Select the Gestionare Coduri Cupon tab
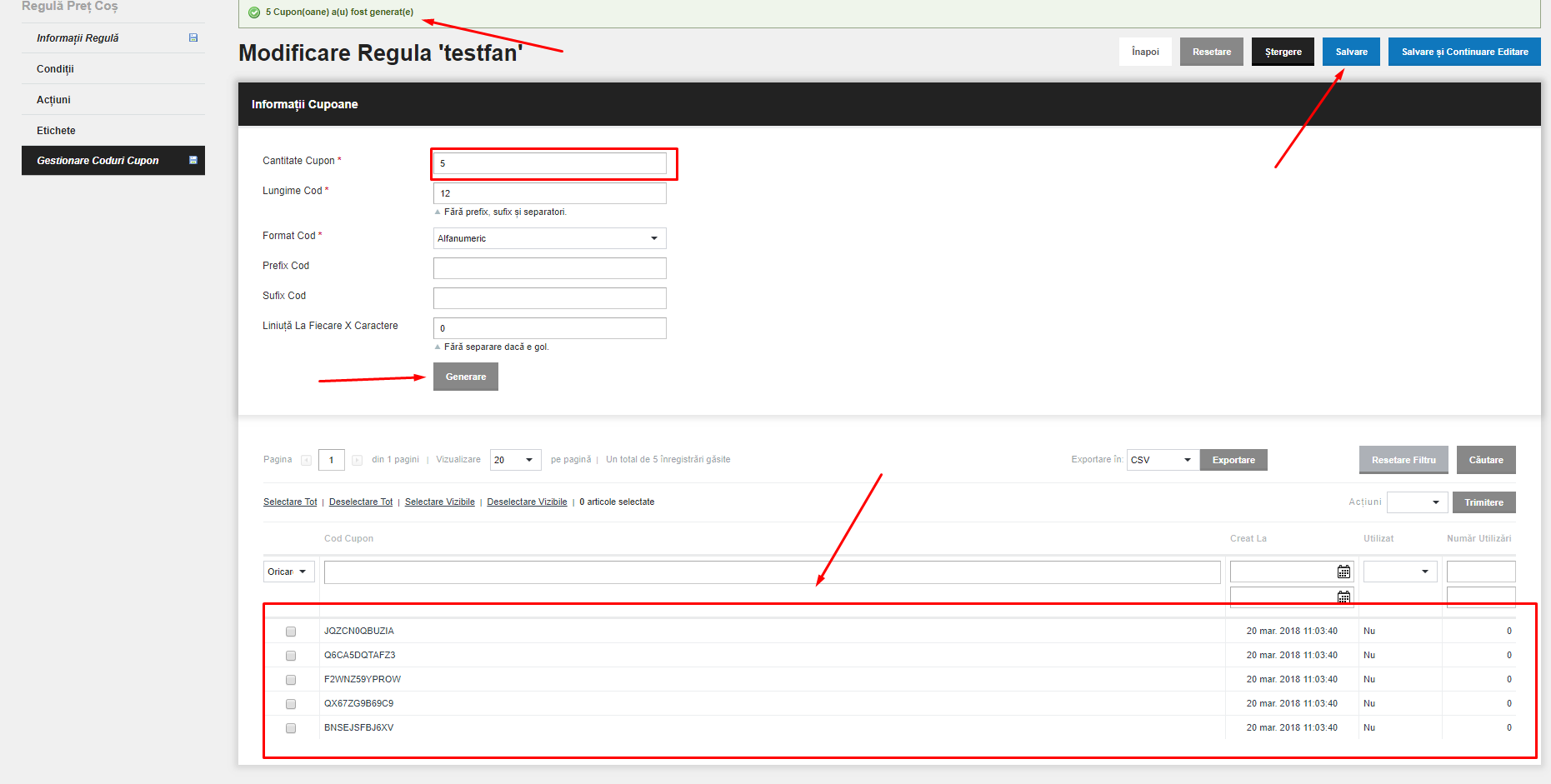Screen dimensions: 1551x784 [x=113, y=161]
